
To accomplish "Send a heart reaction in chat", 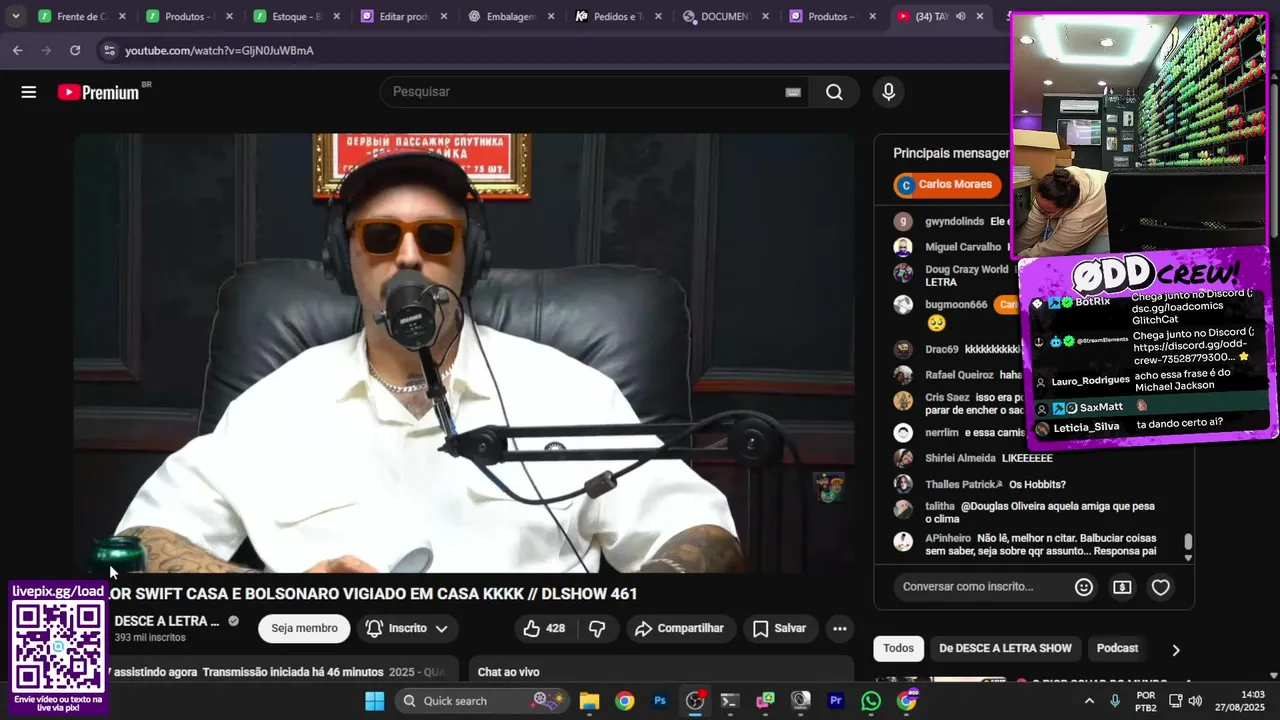I will [1160, 587].
